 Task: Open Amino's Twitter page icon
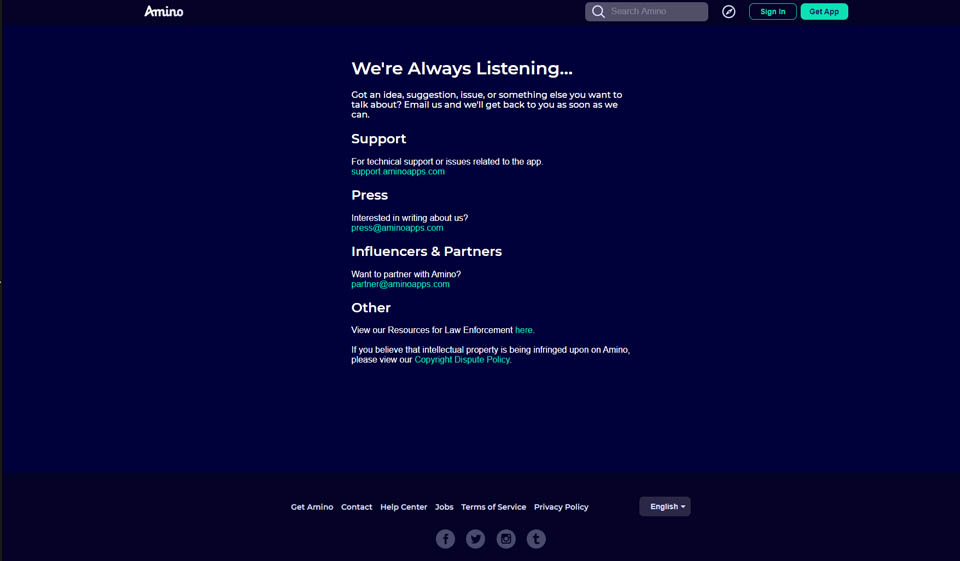click(x=476, y=539)
